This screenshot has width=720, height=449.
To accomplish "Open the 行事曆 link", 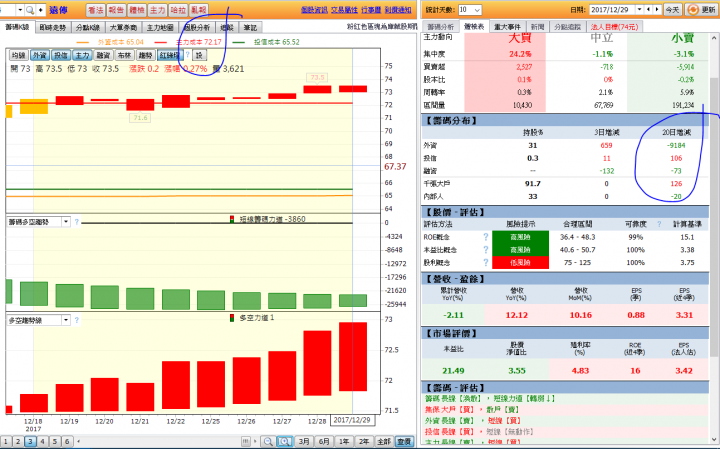I will click(371, 10).
